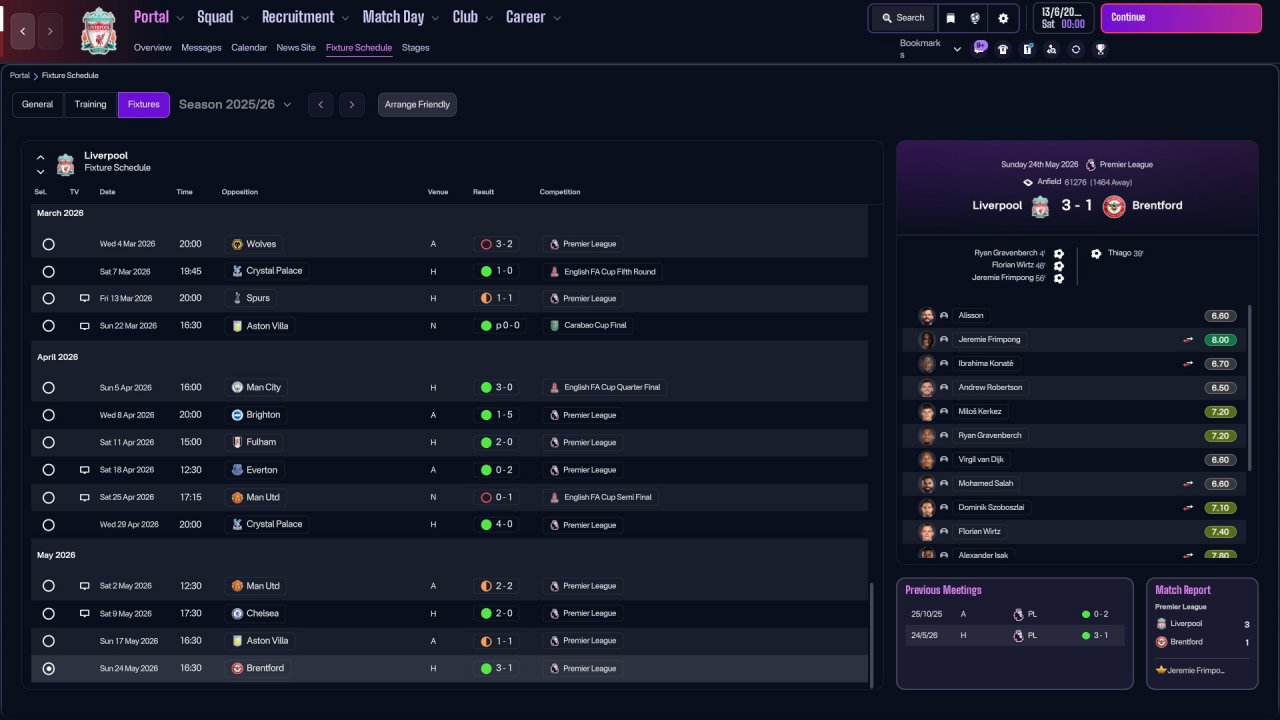
Task: Select the Brighton fixture radio button
Action: click(48, 415)
